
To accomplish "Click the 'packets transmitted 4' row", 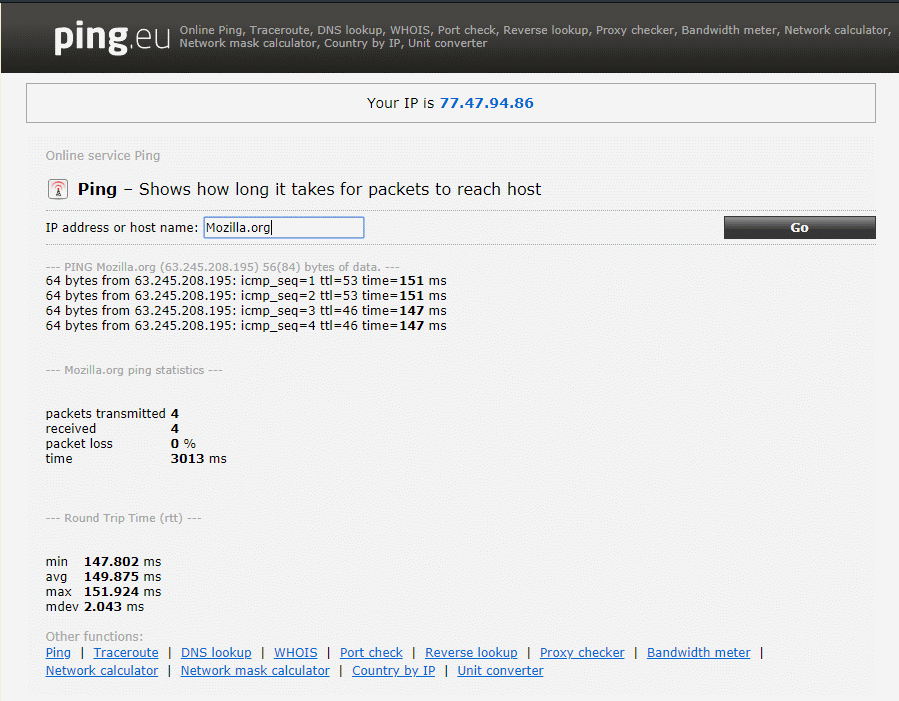I will tap(112, 414).
